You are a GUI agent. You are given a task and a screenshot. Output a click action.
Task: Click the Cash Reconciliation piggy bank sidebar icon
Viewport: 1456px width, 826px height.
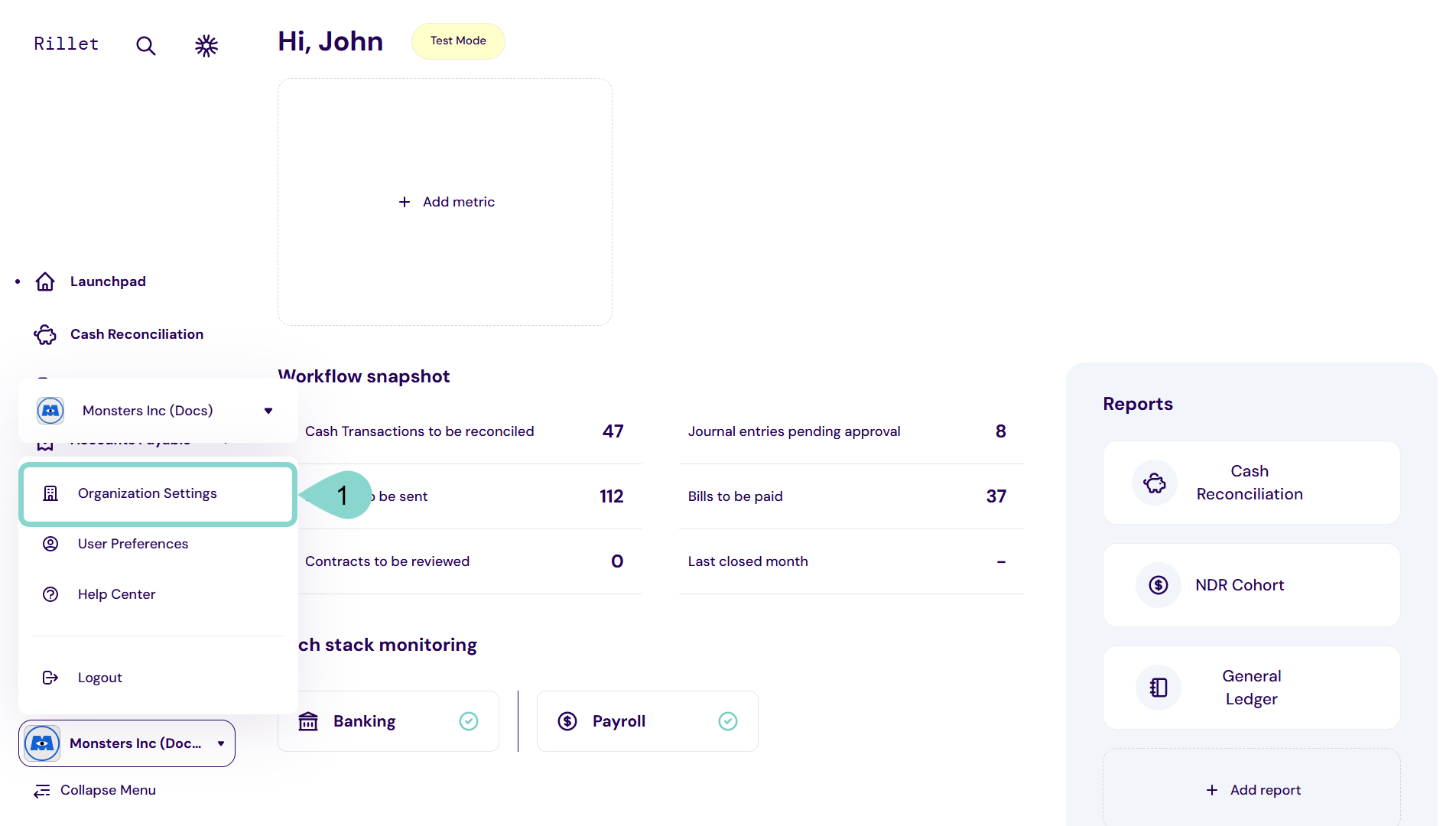coord(45,335)
